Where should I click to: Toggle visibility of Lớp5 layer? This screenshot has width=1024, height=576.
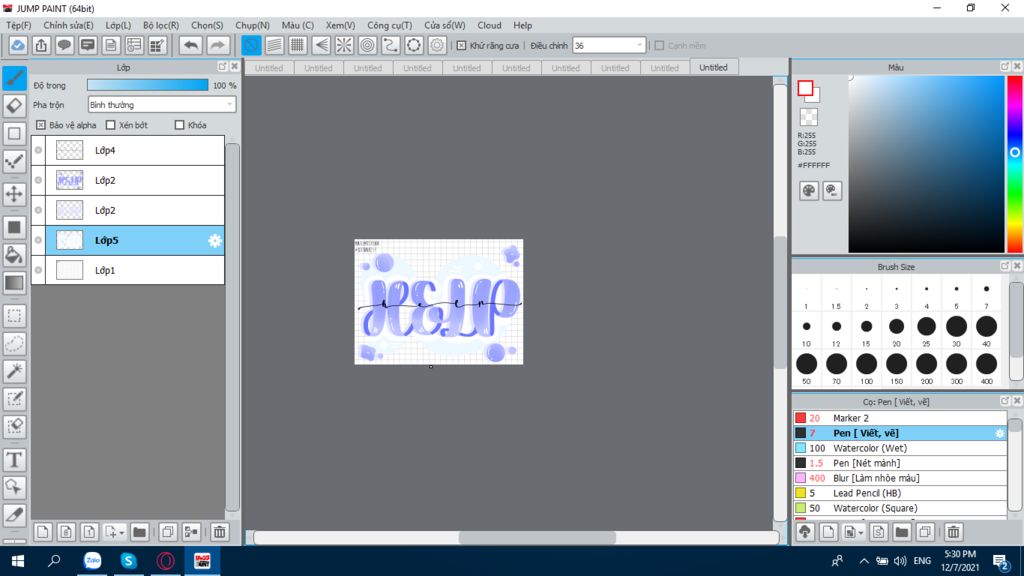coord(39,240)
